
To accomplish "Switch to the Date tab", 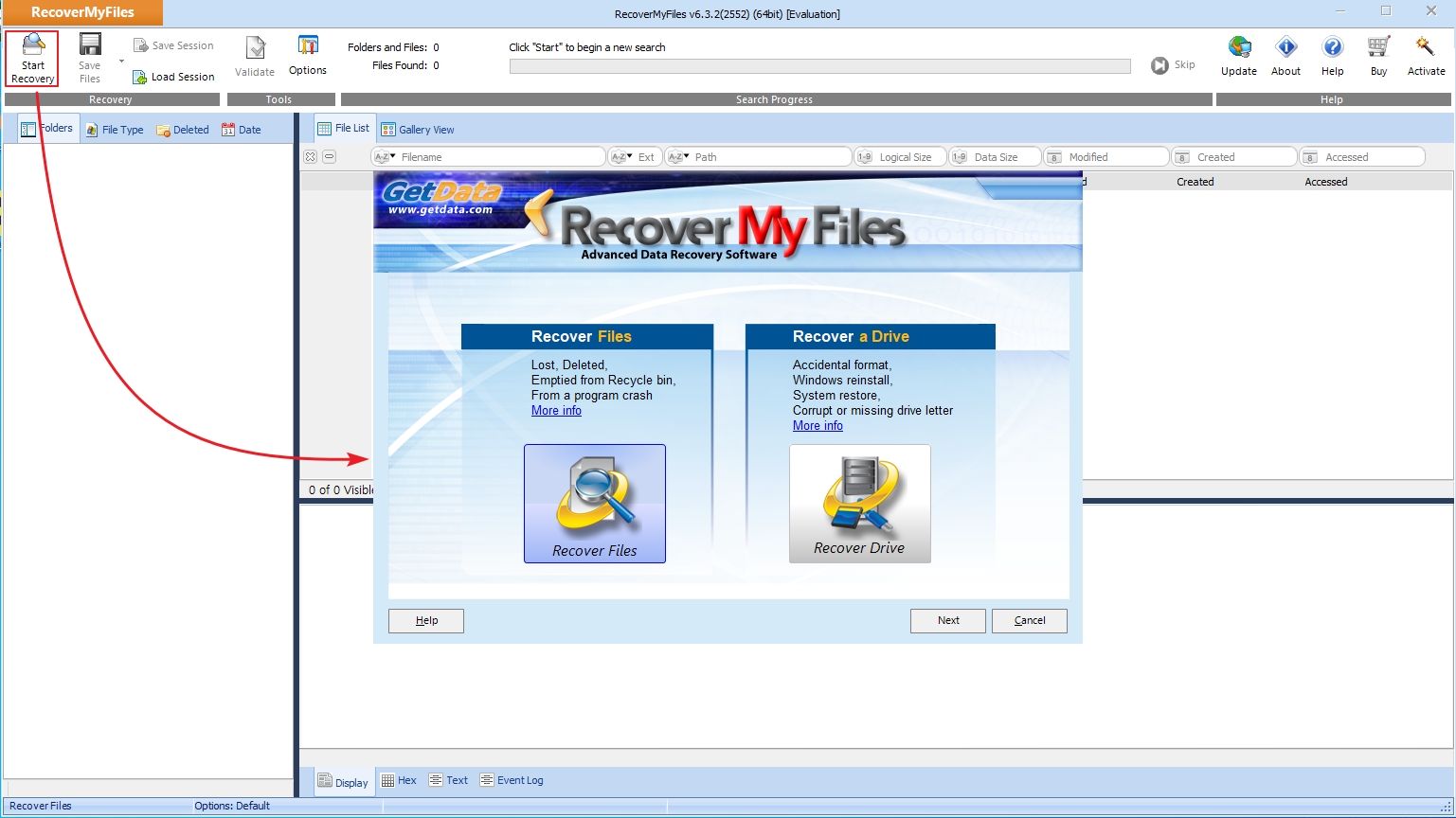I will coord(242,130).
